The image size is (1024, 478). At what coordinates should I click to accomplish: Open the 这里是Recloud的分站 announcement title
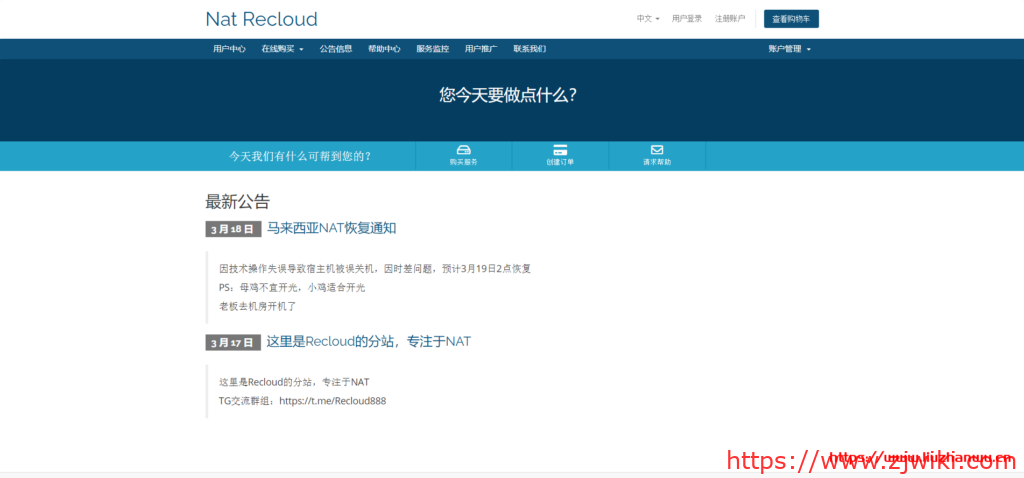(x=368, y=342)
